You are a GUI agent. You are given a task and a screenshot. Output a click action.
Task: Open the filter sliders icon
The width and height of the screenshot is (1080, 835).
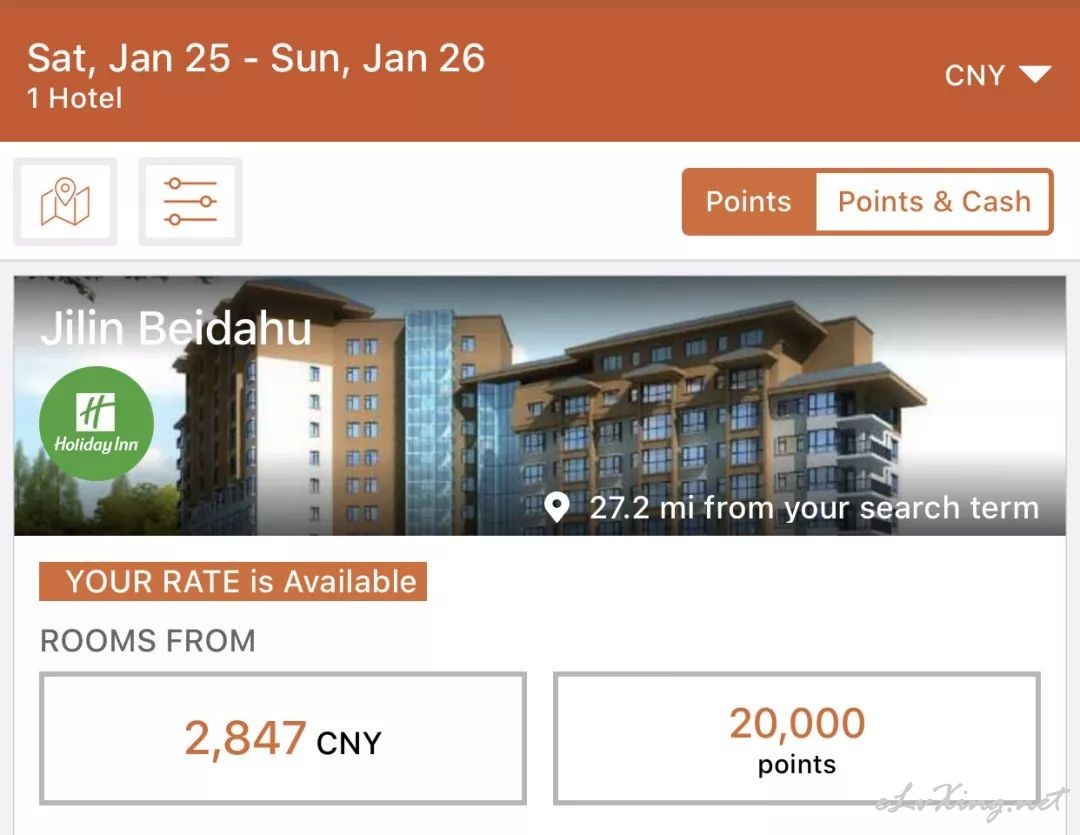click(x=190, y=202)
